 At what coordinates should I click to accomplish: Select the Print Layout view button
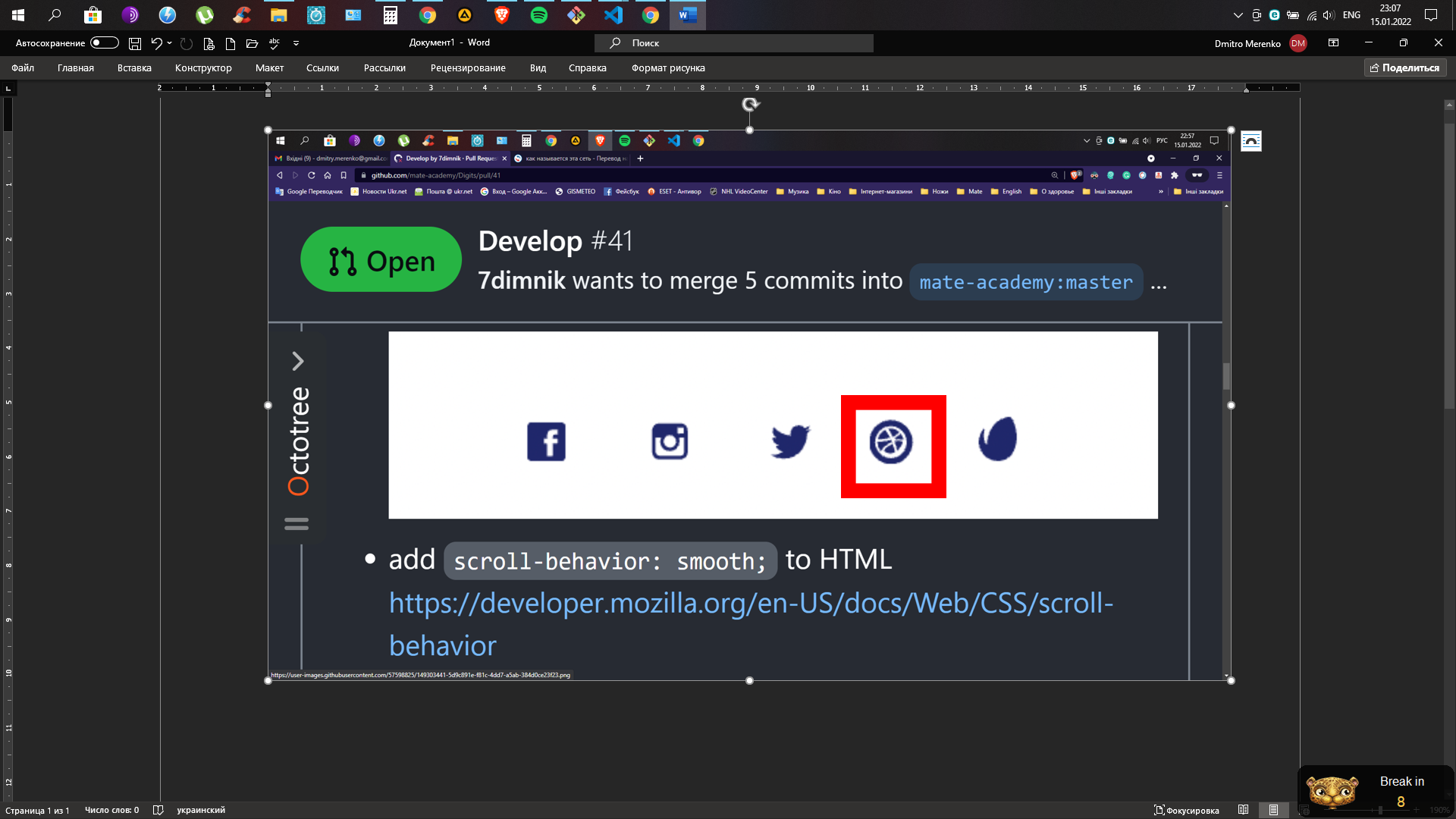tap(1273, 810)
